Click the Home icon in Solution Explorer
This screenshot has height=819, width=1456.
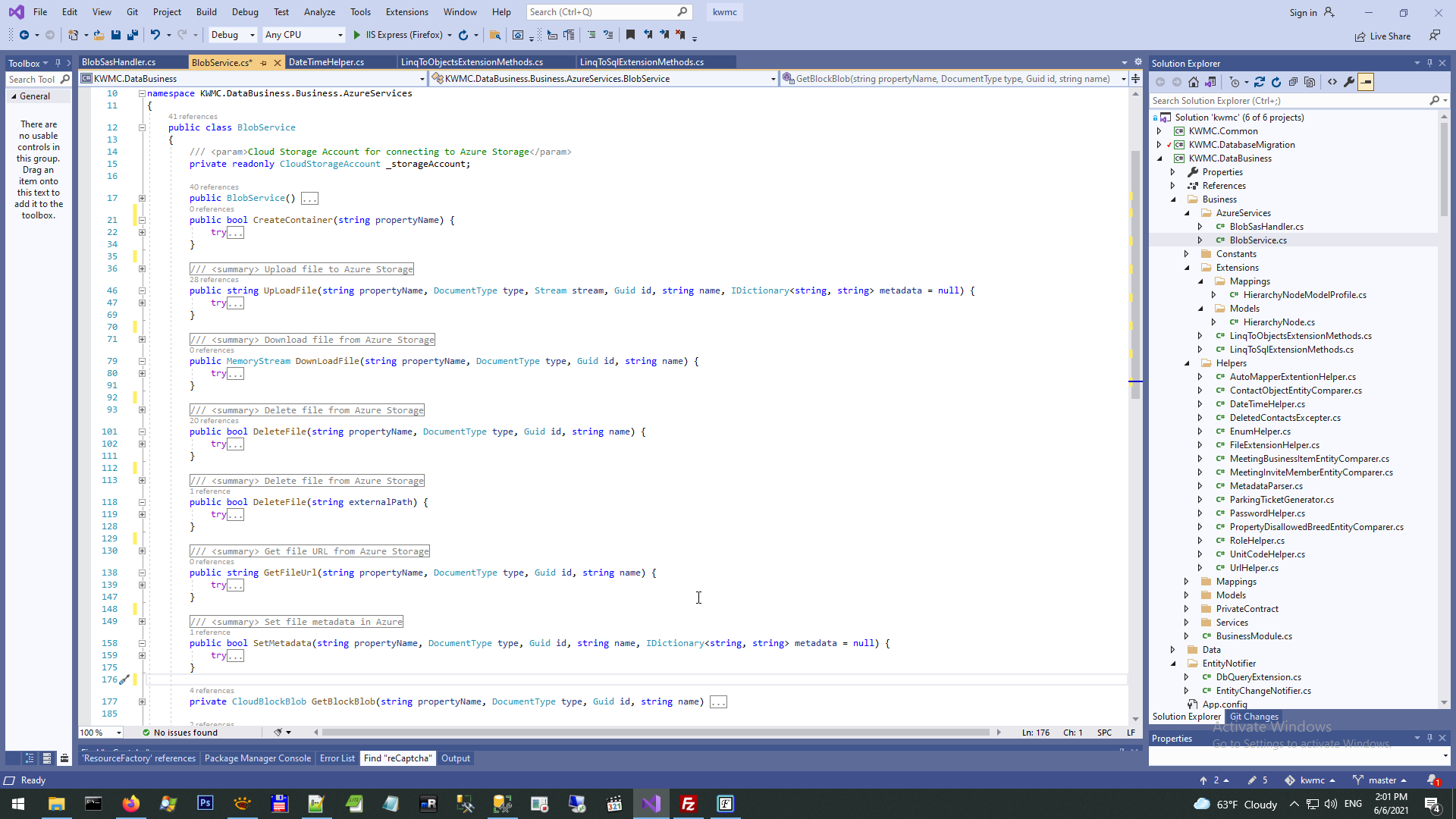point(1194,82)
